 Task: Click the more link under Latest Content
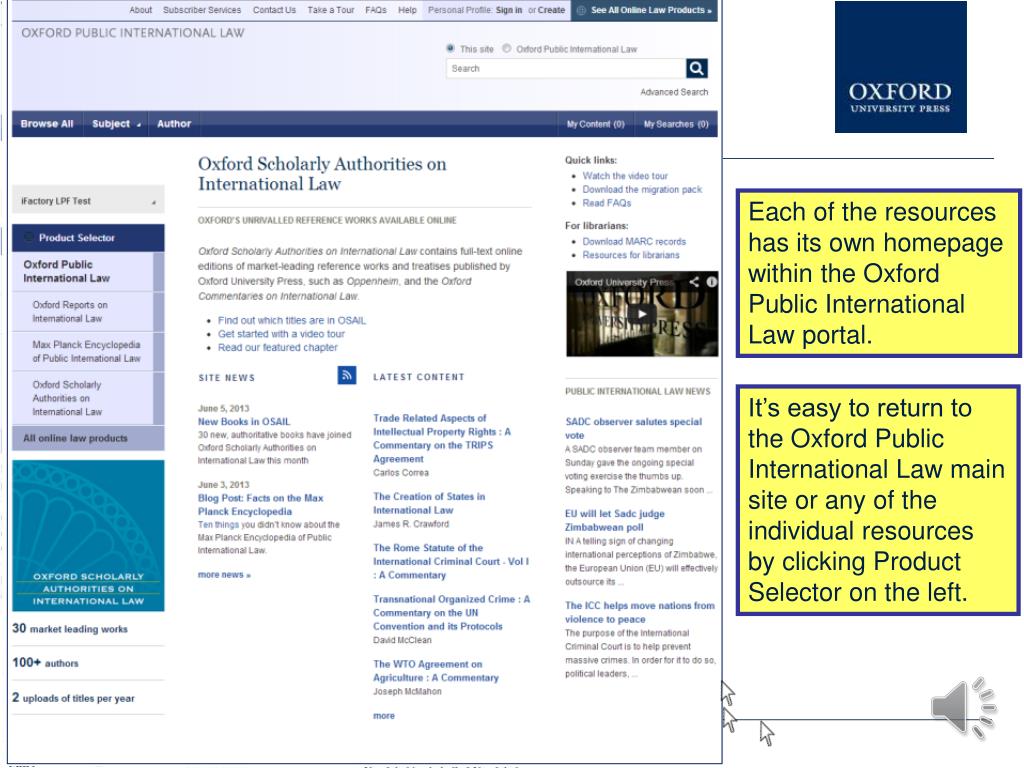[384, 716]
